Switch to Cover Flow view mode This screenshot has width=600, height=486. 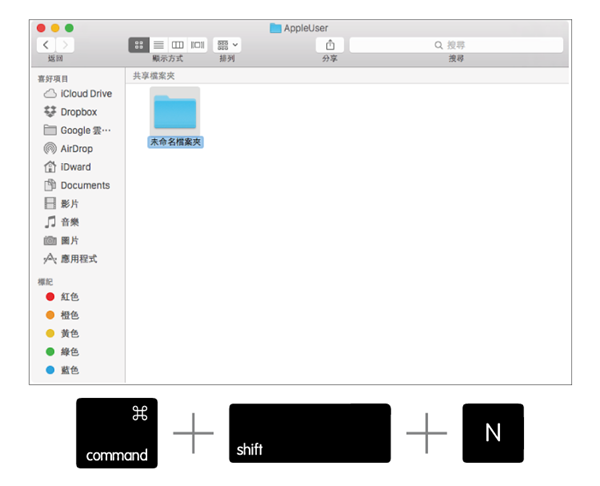tap(197, 45)
